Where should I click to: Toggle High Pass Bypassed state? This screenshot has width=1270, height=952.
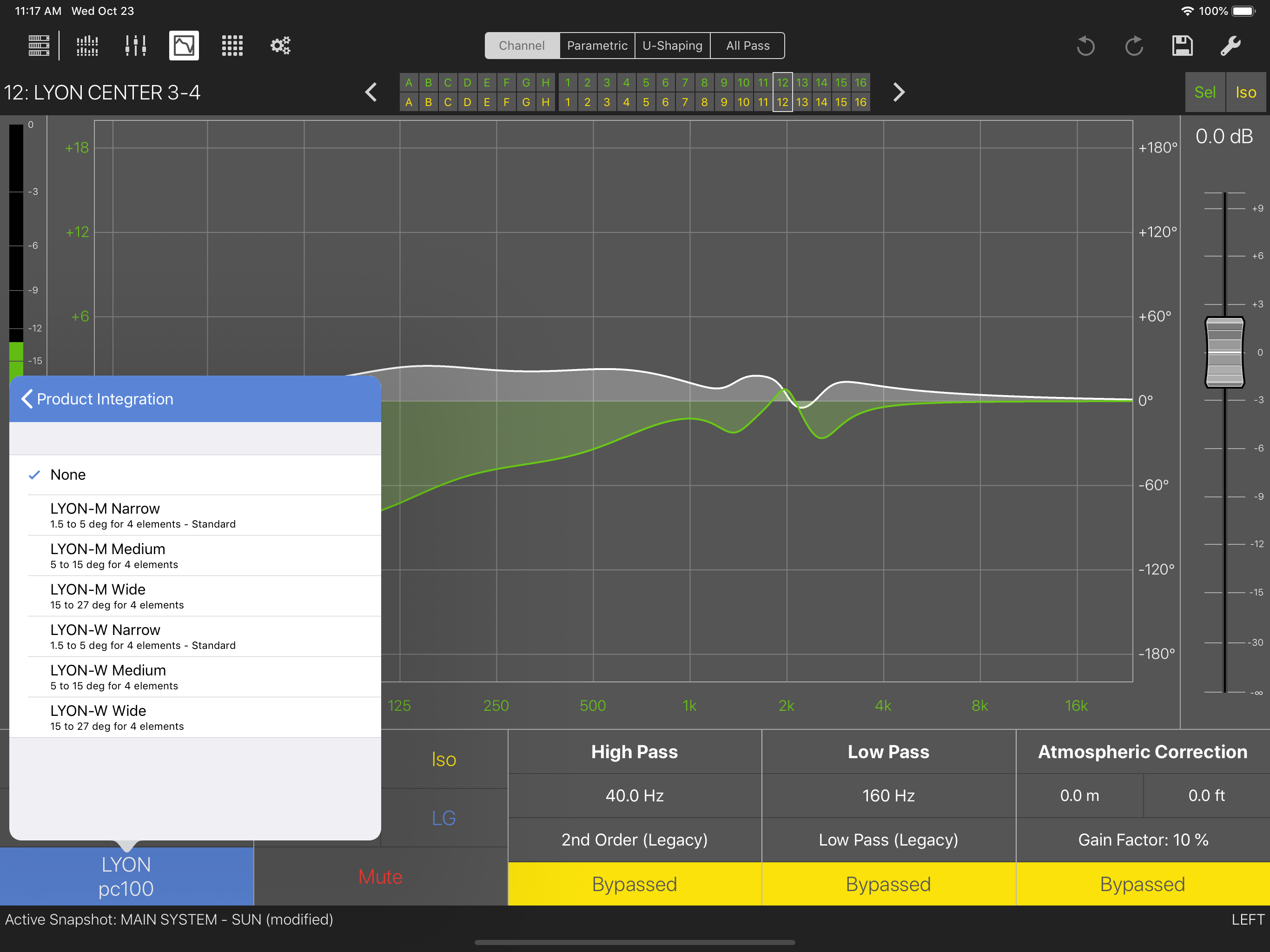pos(635,884)
